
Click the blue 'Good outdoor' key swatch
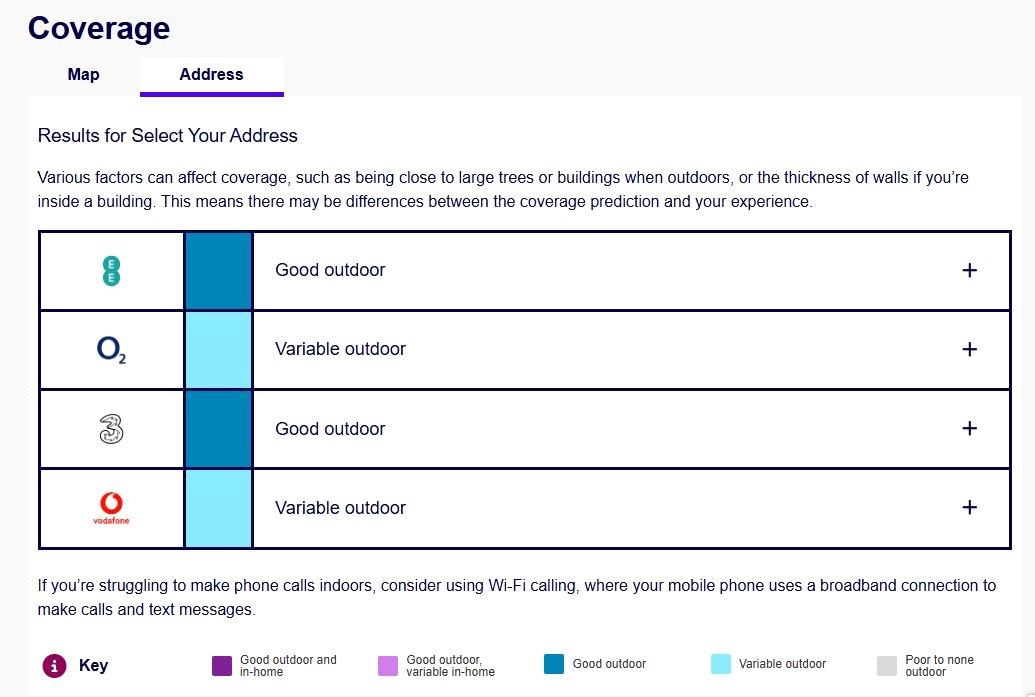click(x=554, y=664)
